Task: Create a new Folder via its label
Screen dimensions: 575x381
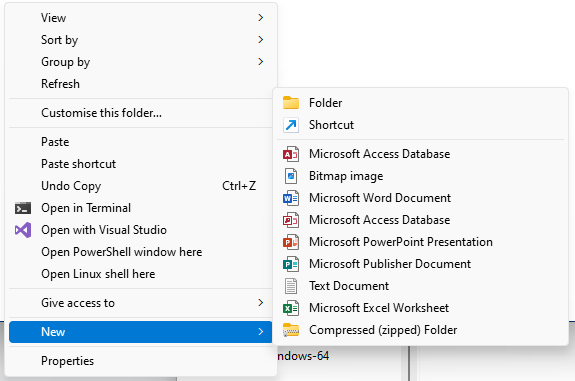Action: tap(325, 103)
